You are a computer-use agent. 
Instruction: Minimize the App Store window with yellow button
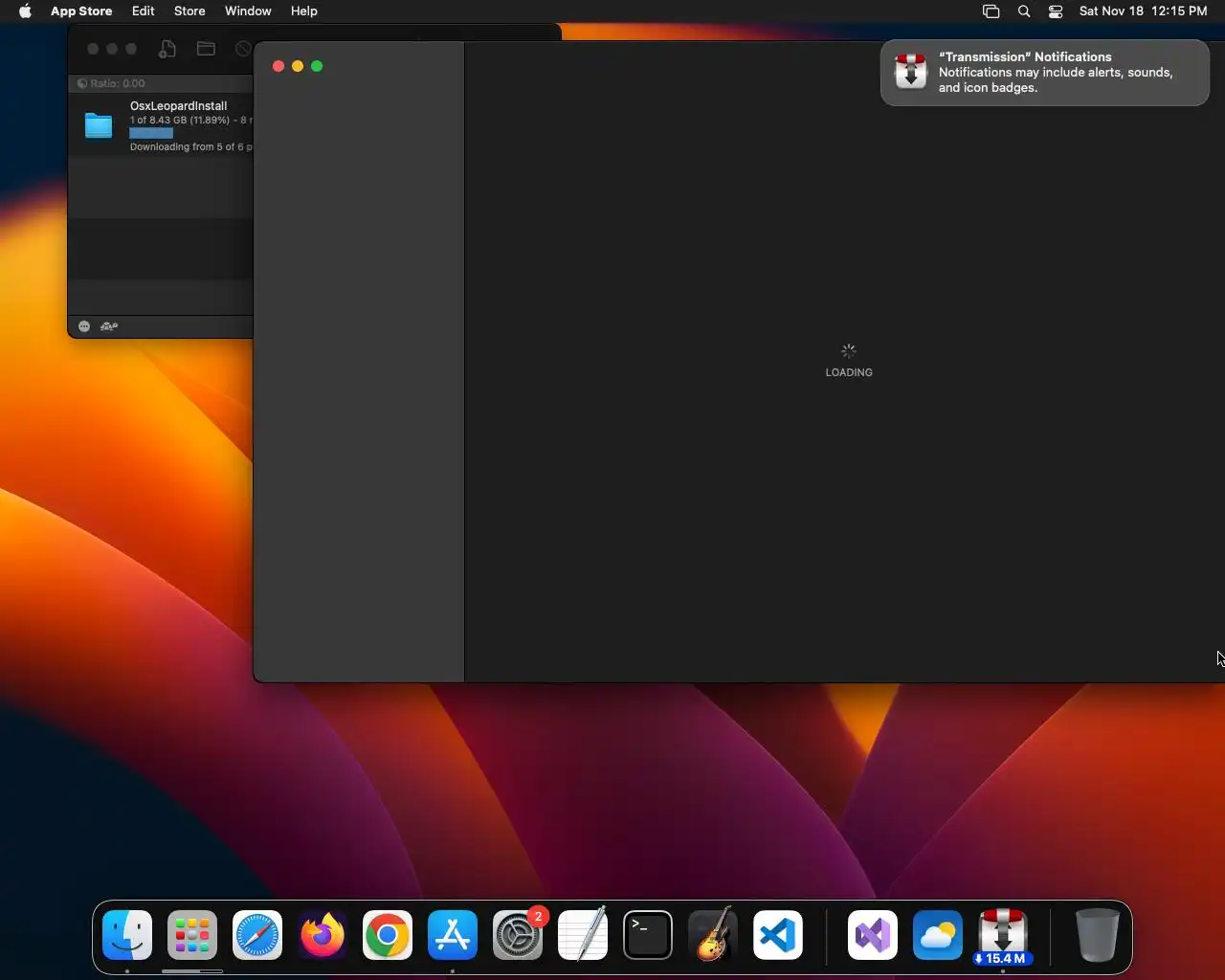click(x=298, y=66)
